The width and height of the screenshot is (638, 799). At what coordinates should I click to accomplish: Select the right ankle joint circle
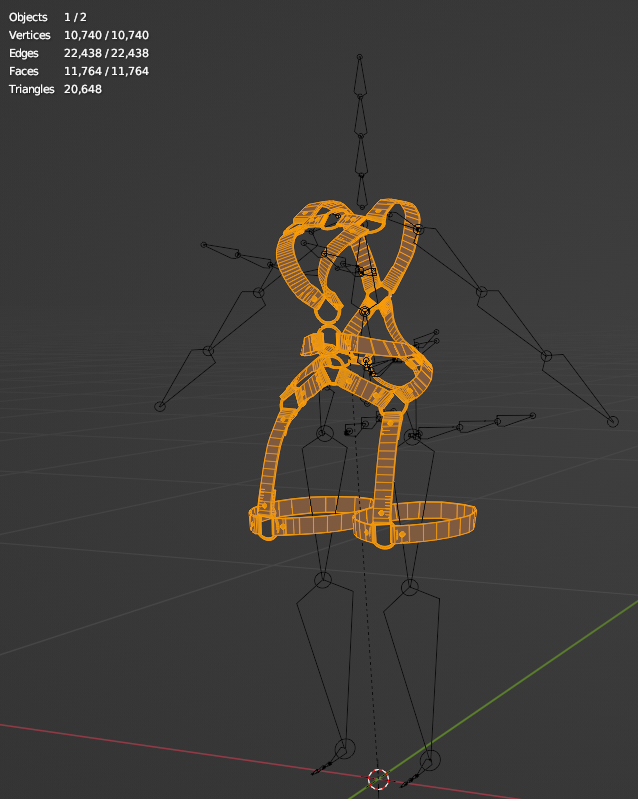pyautogui.click(x=431, y=760)
